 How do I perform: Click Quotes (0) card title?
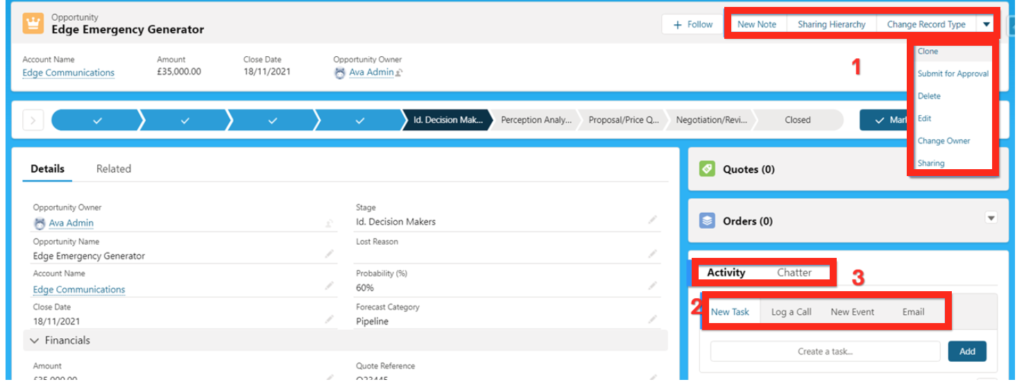tap(748, 169)
